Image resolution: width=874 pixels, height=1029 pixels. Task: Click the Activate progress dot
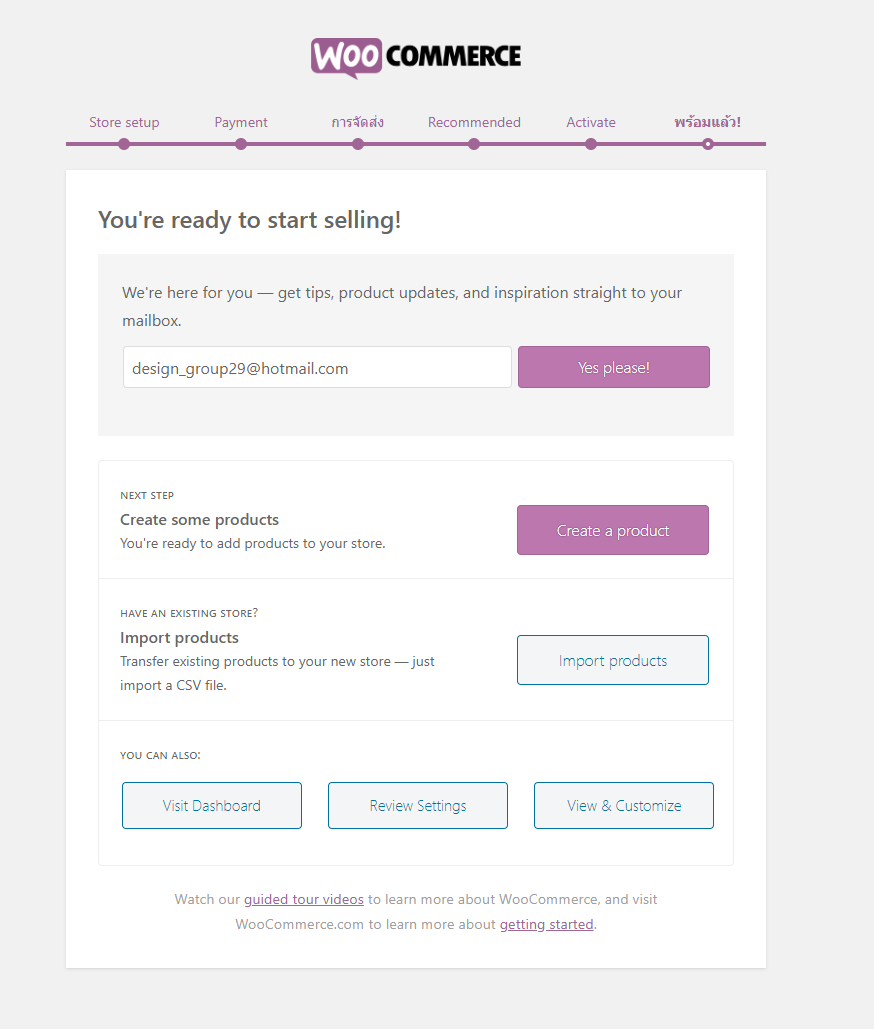591,144
